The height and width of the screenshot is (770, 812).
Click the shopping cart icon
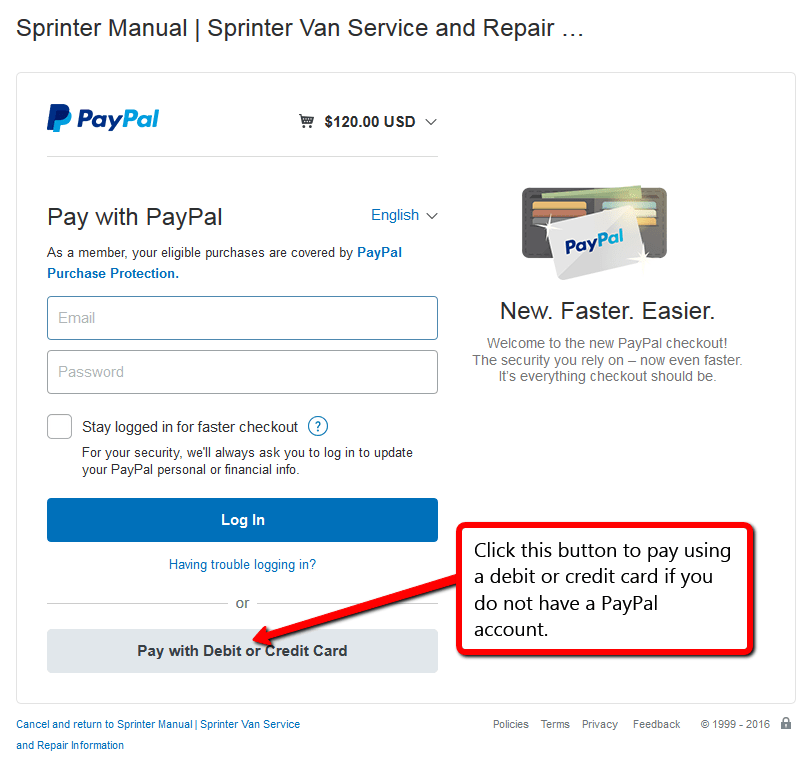click(x=307, y=121)
